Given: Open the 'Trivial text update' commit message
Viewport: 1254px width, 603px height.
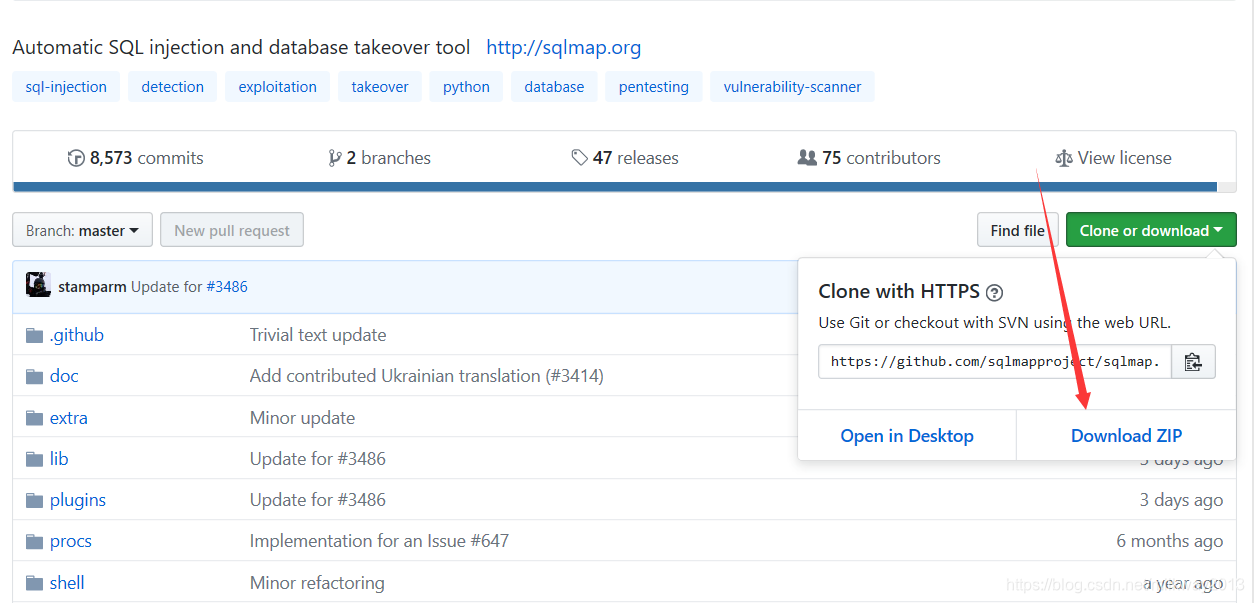Looking at the screenshot, I should 318,335.
